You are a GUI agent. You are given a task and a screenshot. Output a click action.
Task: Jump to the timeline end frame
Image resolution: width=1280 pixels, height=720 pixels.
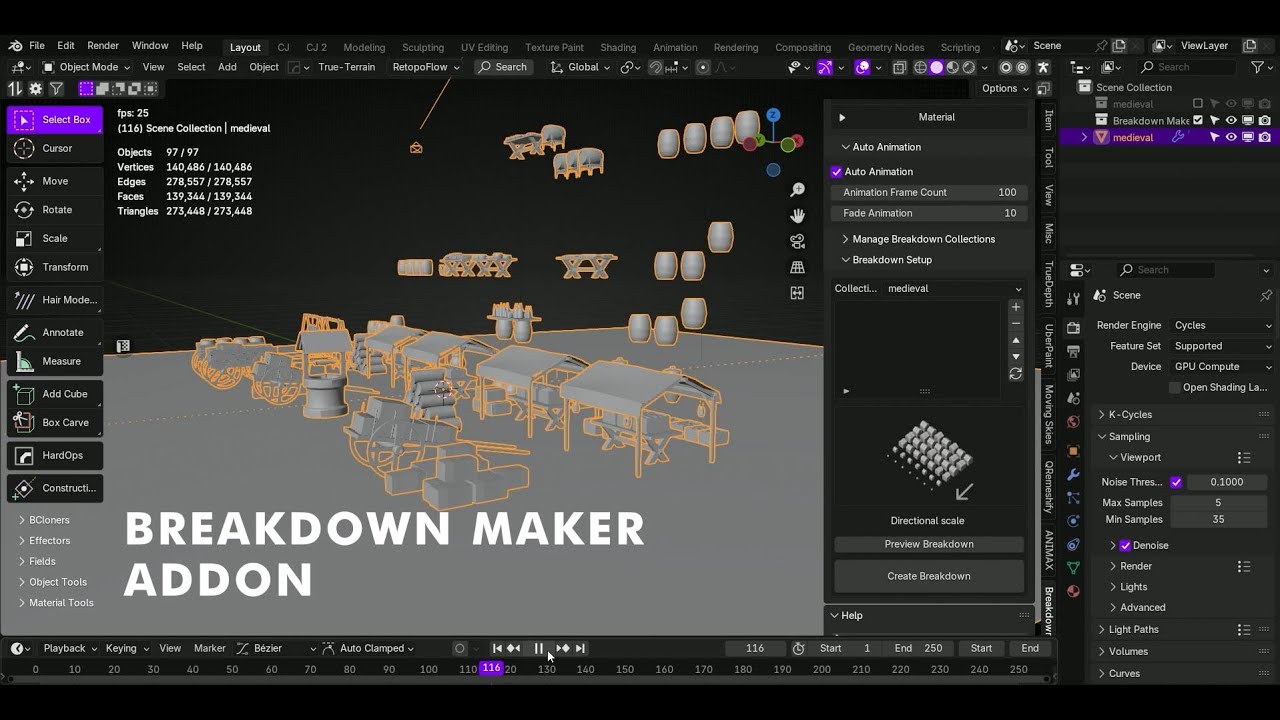point(580,648)
